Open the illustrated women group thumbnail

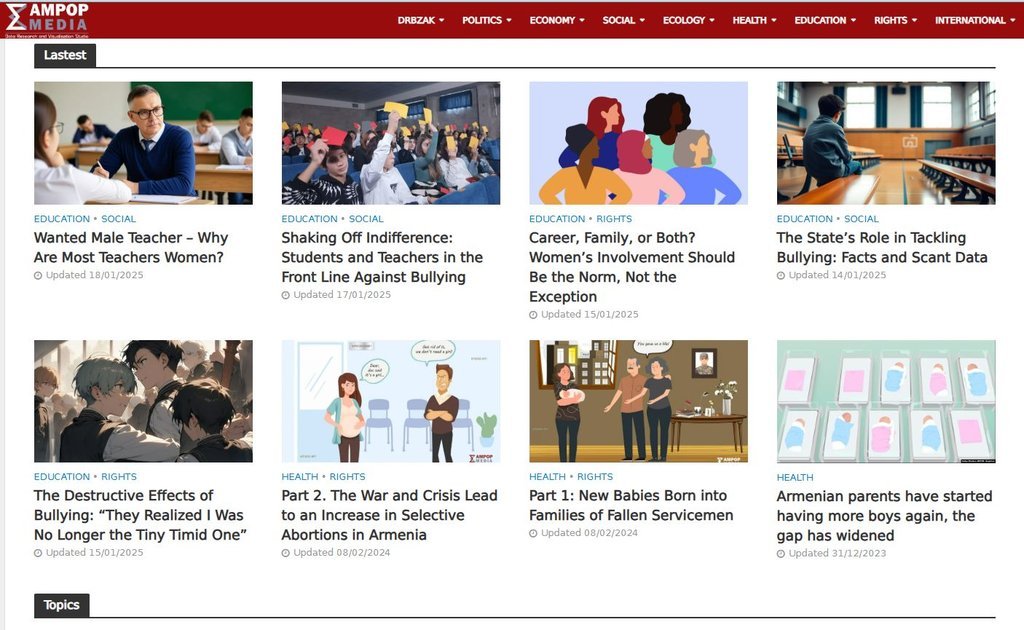click(x=638, y=143)
